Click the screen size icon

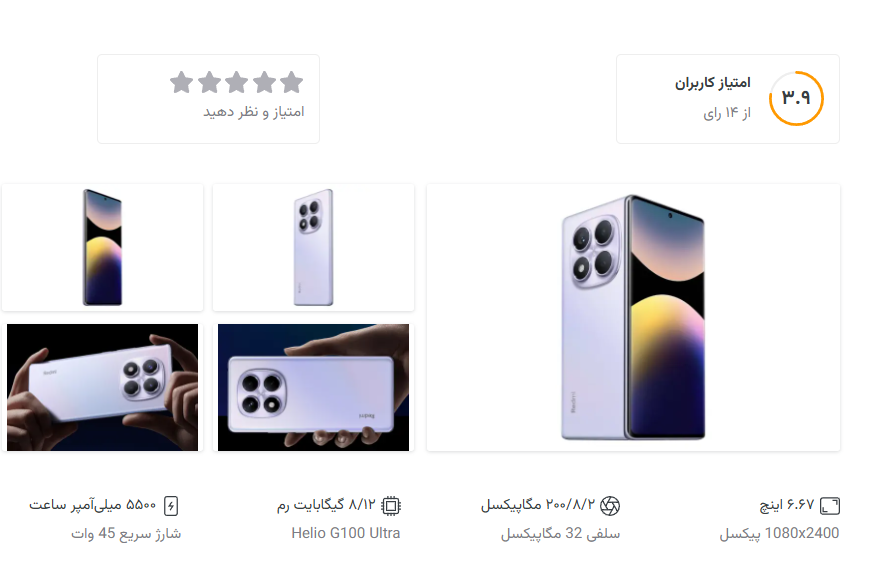tap(830, 506)
